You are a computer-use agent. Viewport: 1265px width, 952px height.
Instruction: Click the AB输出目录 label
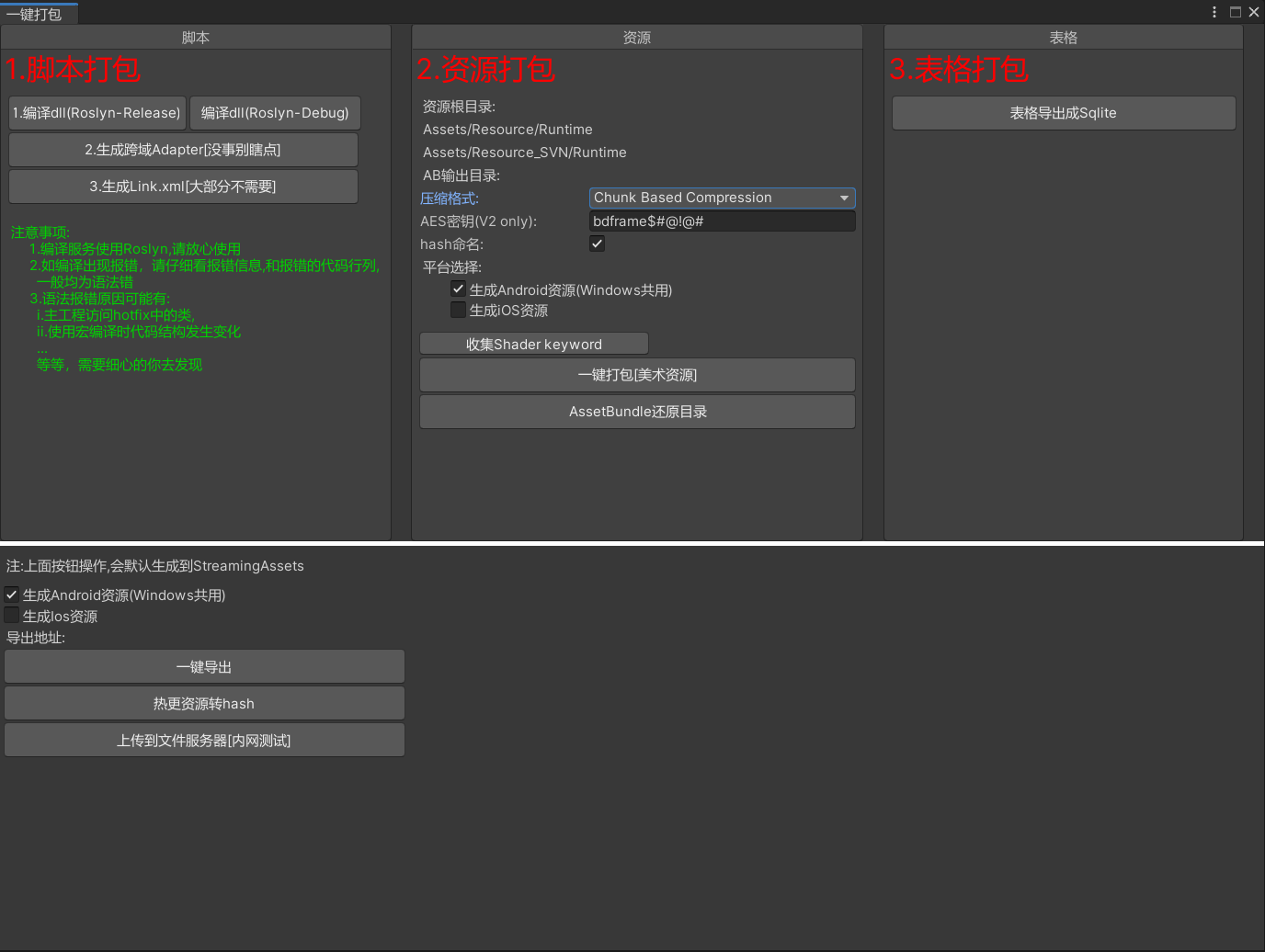(x=462, y=176)
